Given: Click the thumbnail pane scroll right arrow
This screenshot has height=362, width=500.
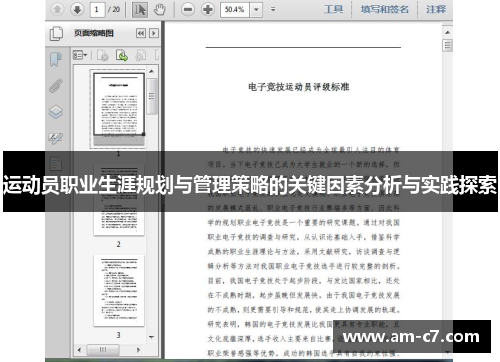Looking at the screenshot, I should click(x=139, y=350).
